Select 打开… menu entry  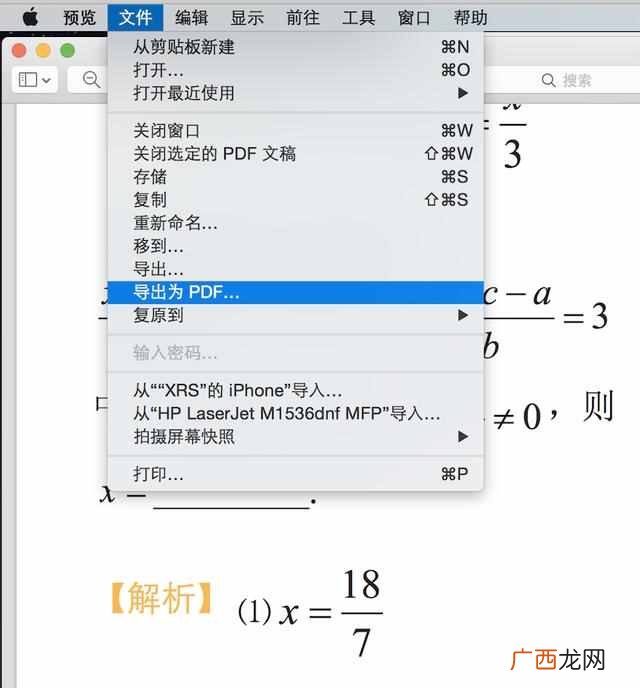(295, 70)
